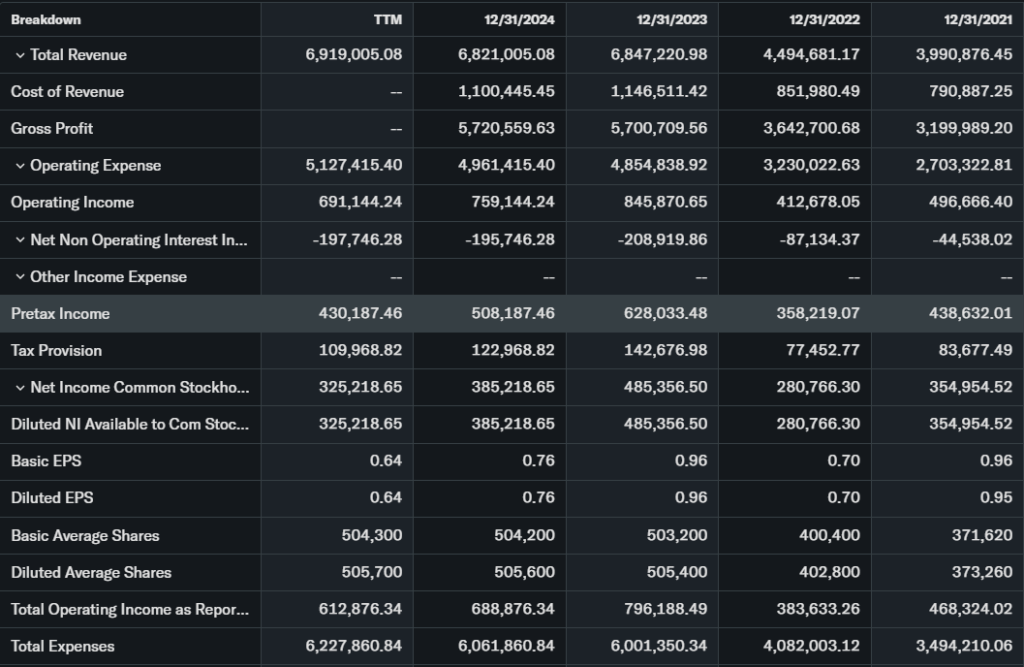Click the Operating Income row label
1024x667 pixels.
[72, 203]
